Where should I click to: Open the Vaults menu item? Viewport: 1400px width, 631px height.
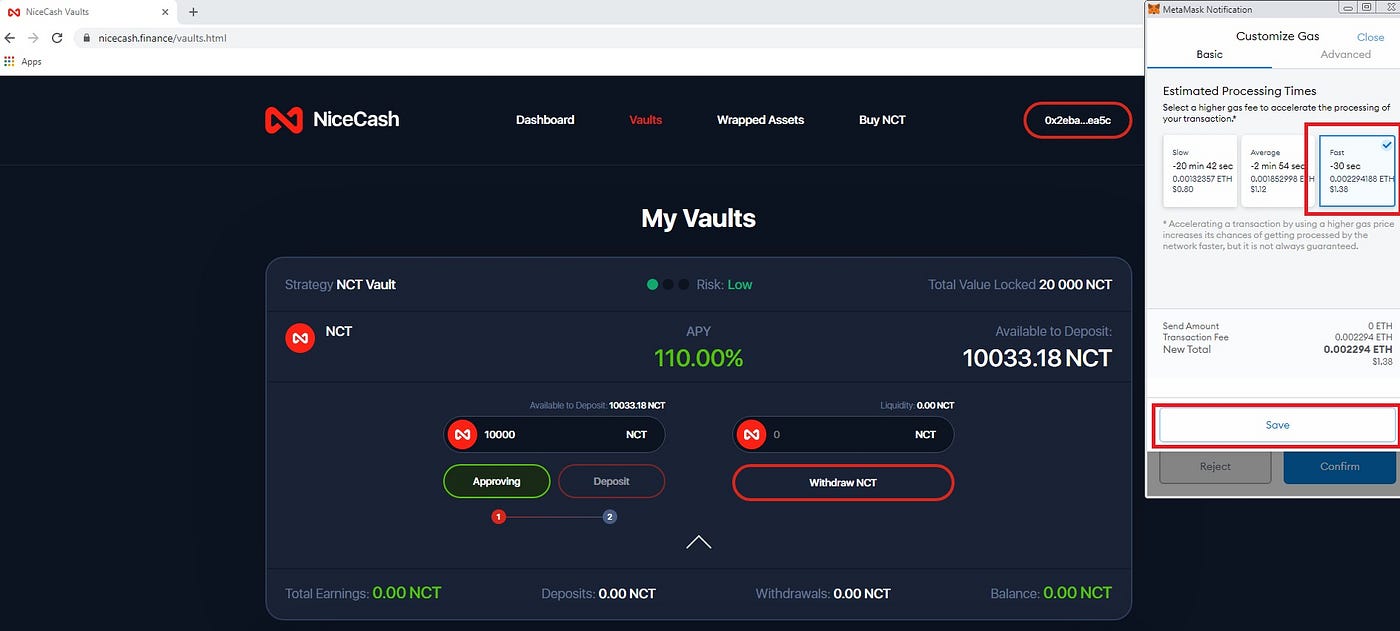646,120
